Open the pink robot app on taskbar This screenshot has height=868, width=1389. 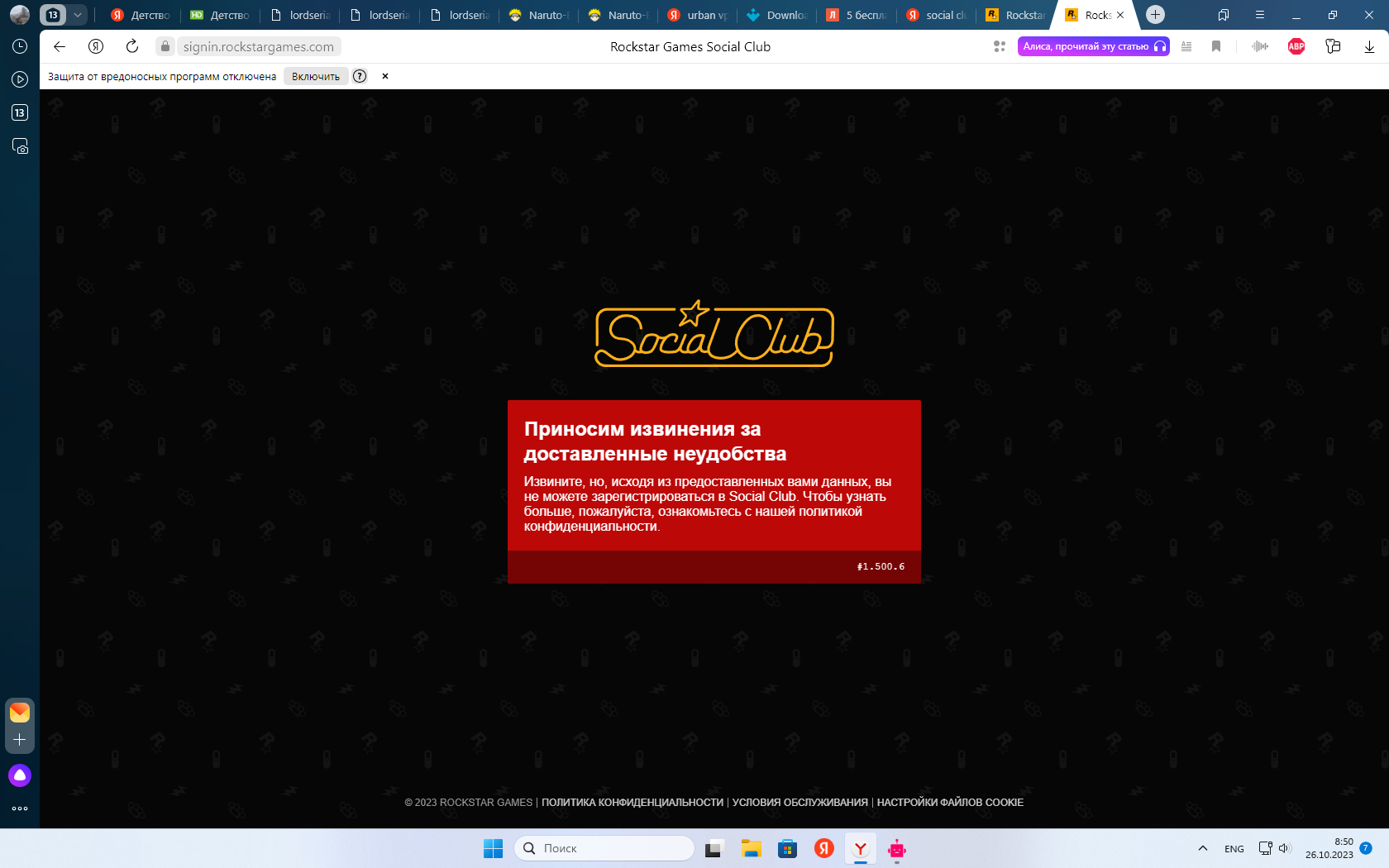point(897,848)
